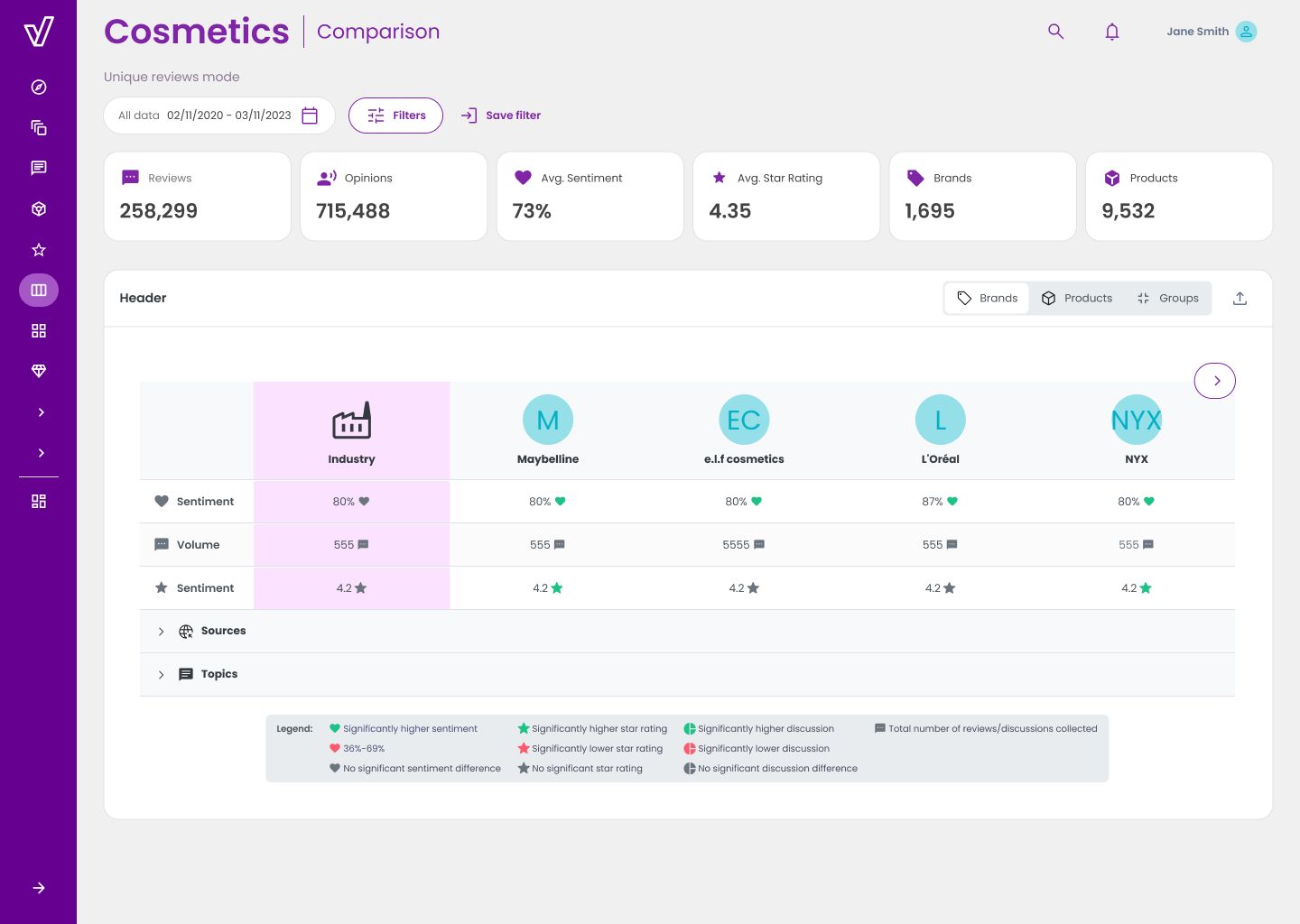Click the Products summary card 9,532
This screenshot has width=1300, height=924.
[1179, 196]
